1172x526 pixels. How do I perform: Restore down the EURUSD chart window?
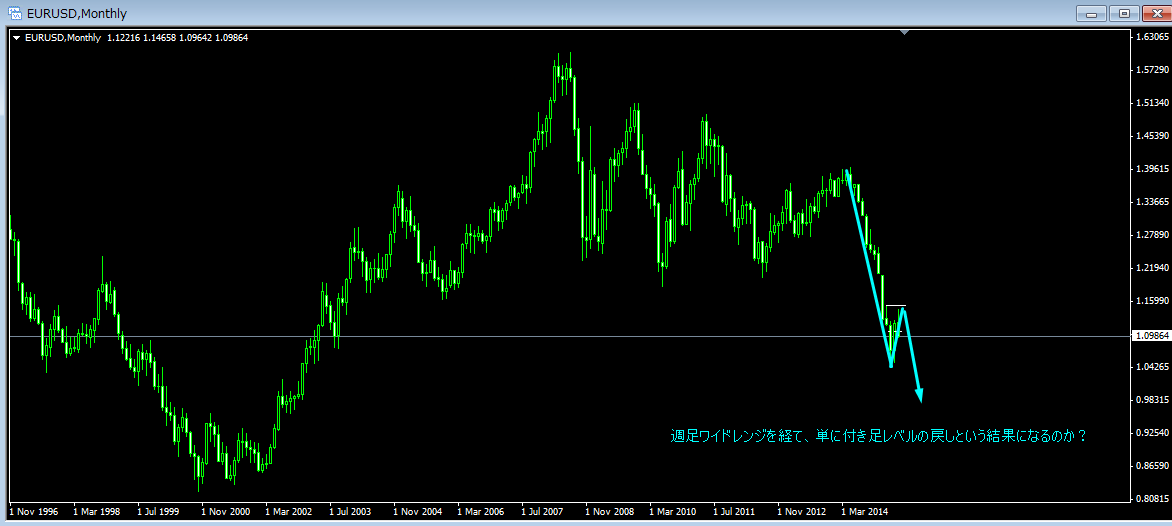click(1124, 13)
